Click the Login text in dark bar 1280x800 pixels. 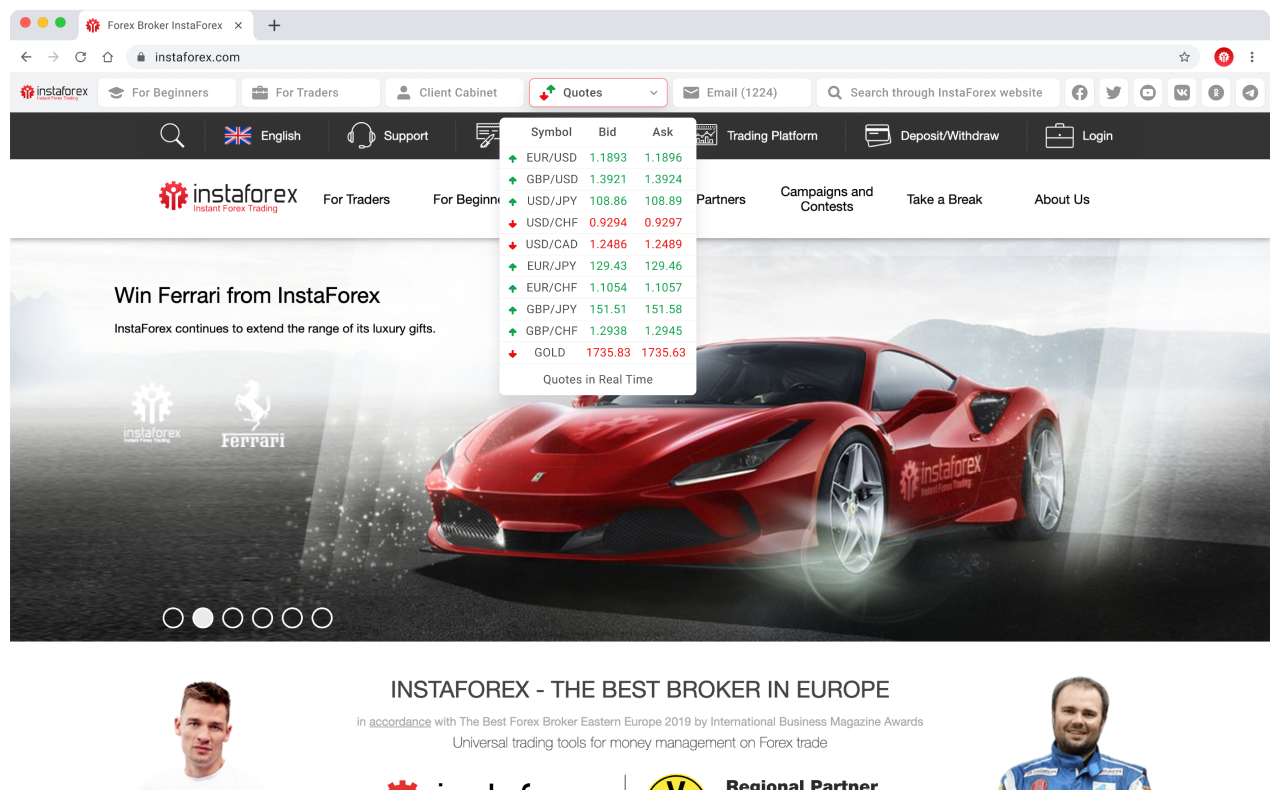tap(1097, 136)
